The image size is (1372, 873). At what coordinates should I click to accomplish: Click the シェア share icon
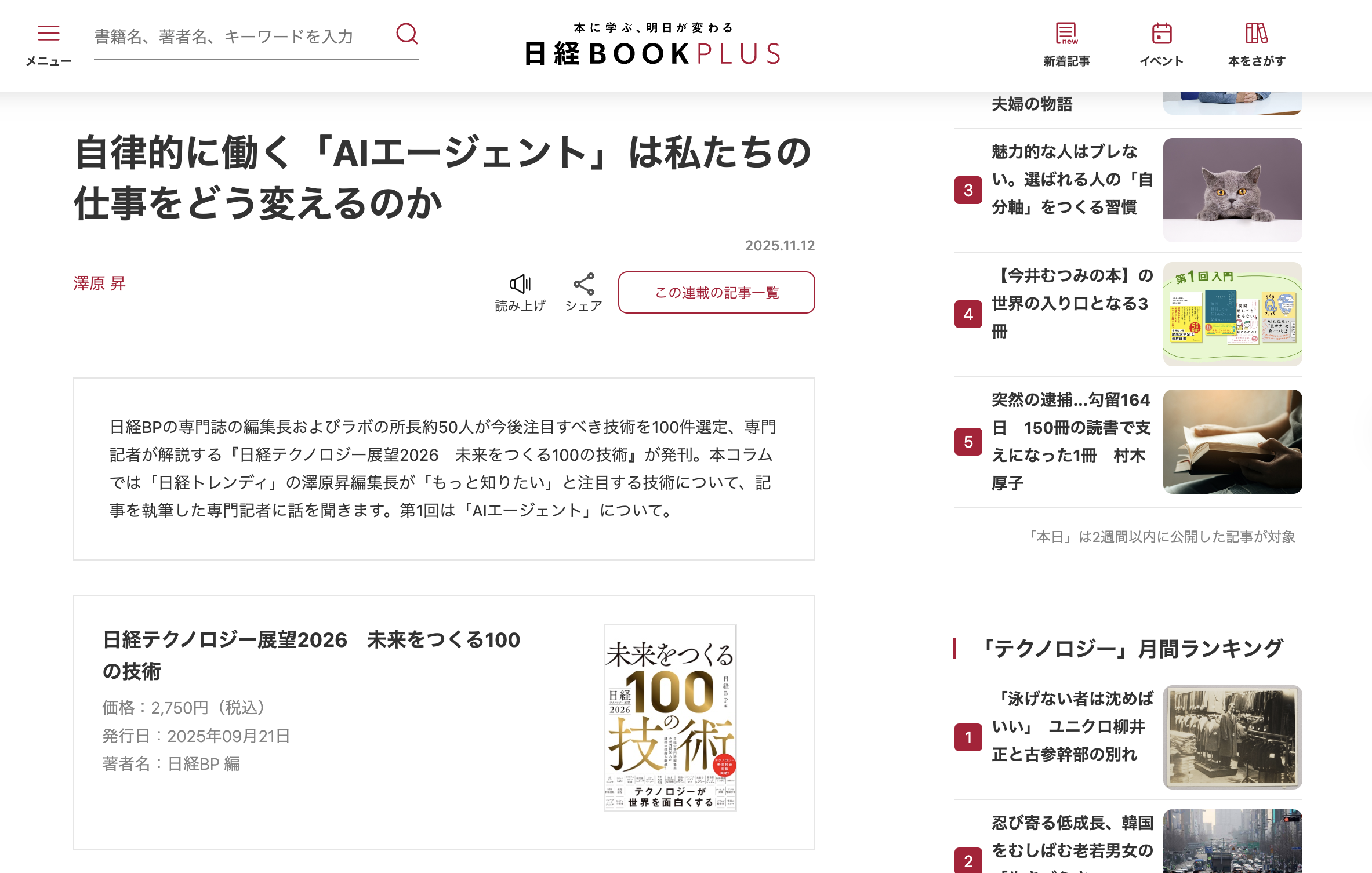coord(583,284)
